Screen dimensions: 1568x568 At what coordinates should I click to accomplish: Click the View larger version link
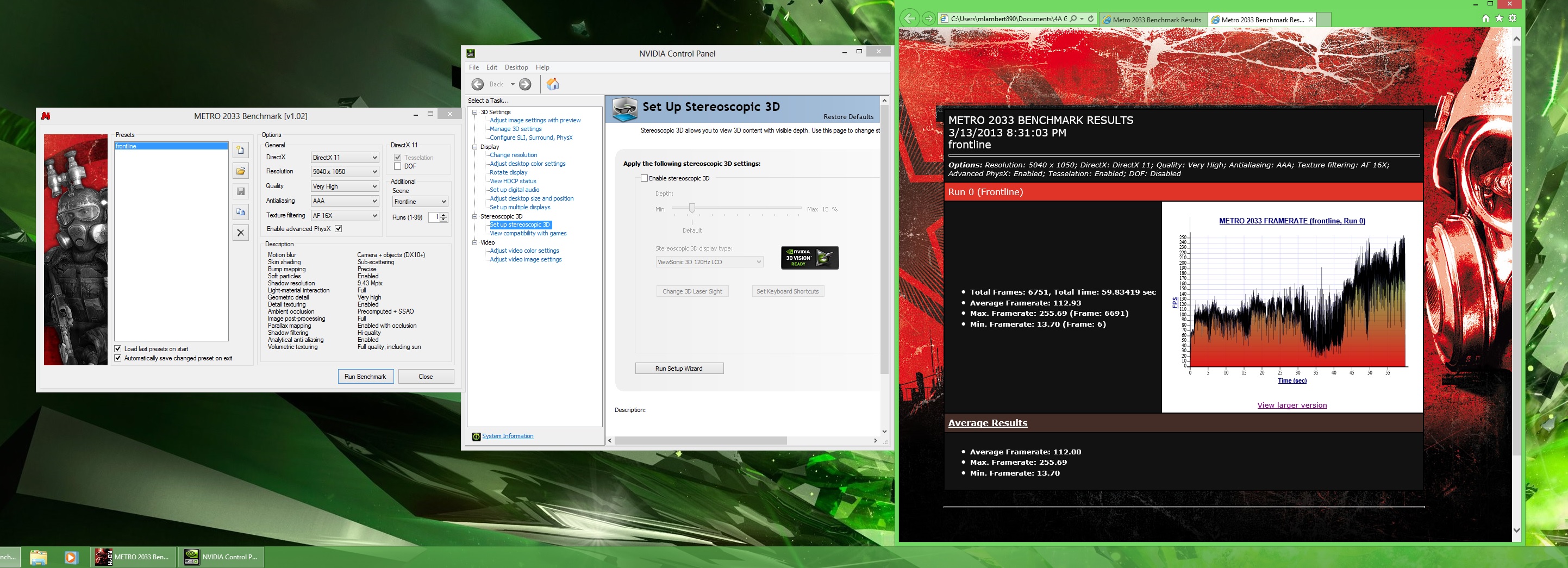click(1292, 405)
